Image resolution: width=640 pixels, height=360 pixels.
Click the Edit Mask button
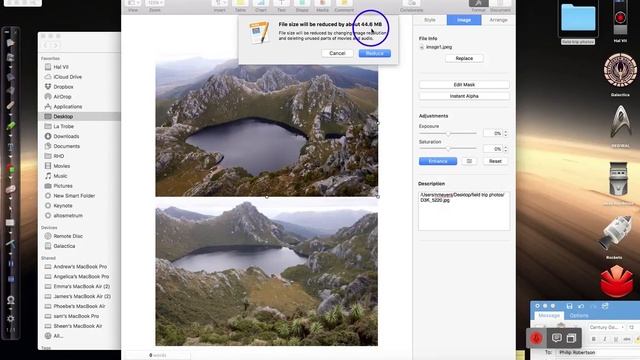click(464, 84)
